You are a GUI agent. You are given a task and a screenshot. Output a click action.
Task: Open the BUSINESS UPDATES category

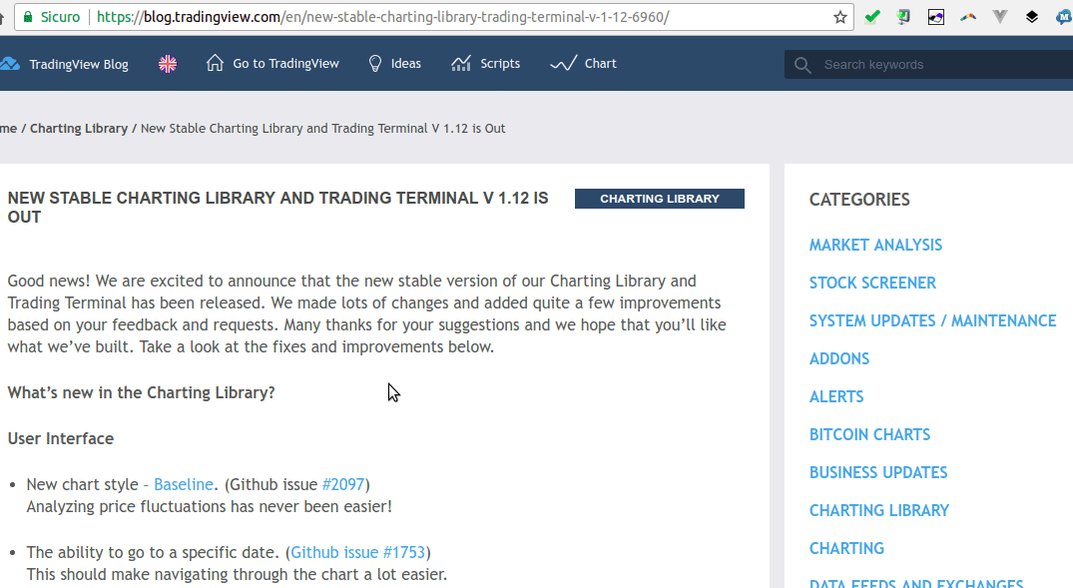(x=878, y=472)
